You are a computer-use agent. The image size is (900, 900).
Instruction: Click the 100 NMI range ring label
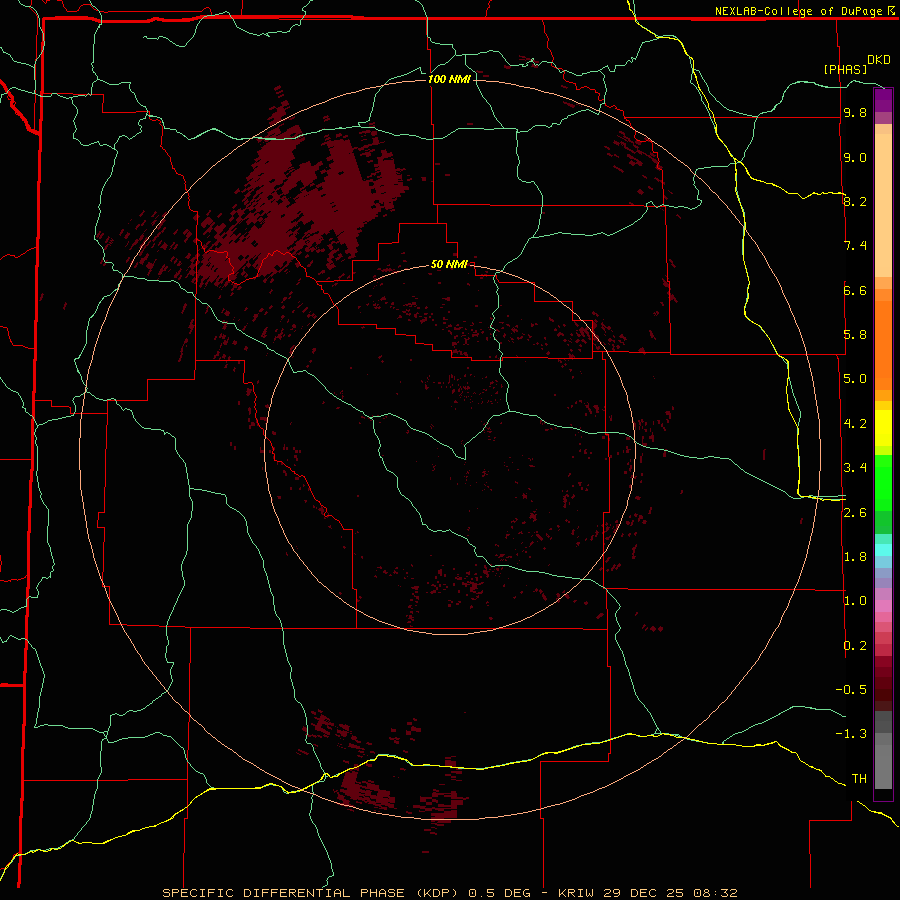pos(449,79)
